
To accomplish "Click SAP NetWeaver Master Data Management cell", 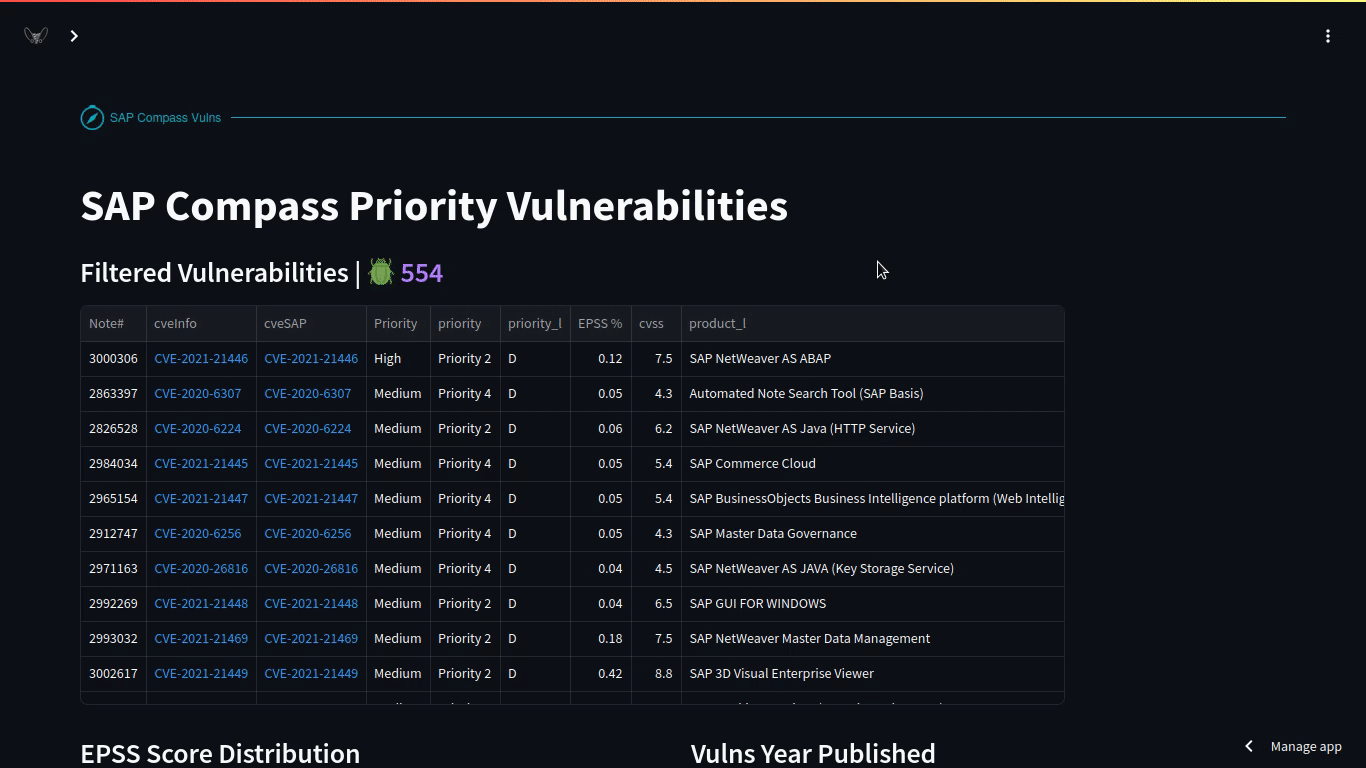I will pyautogui.click(x=873, y=639).
